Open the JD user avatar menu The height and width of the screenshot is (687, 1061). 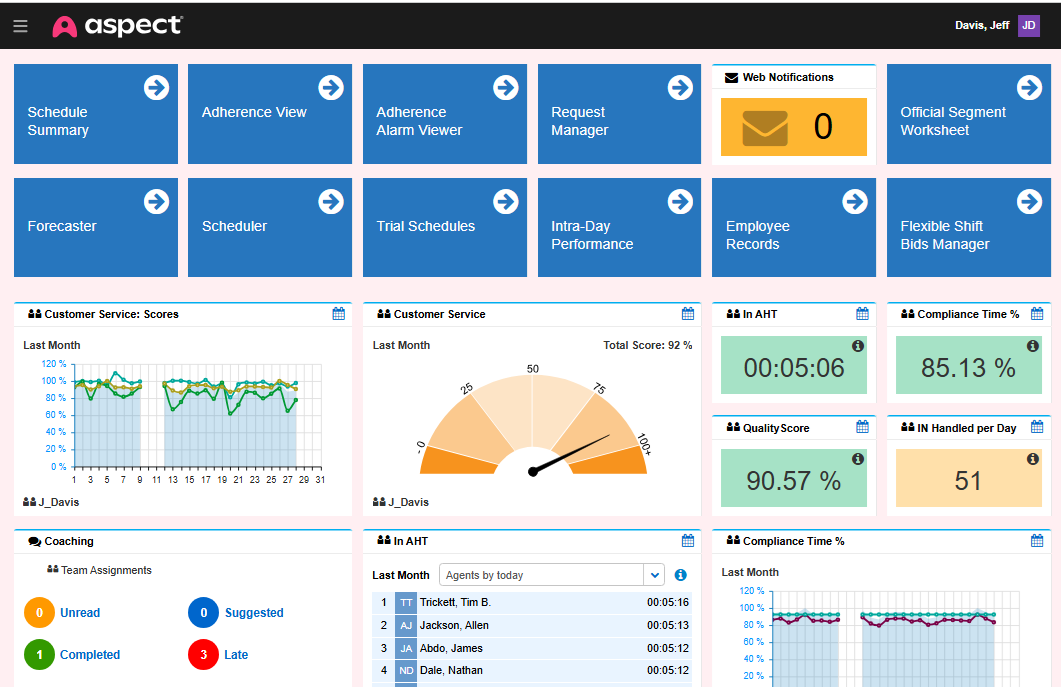pos(1028,24)
